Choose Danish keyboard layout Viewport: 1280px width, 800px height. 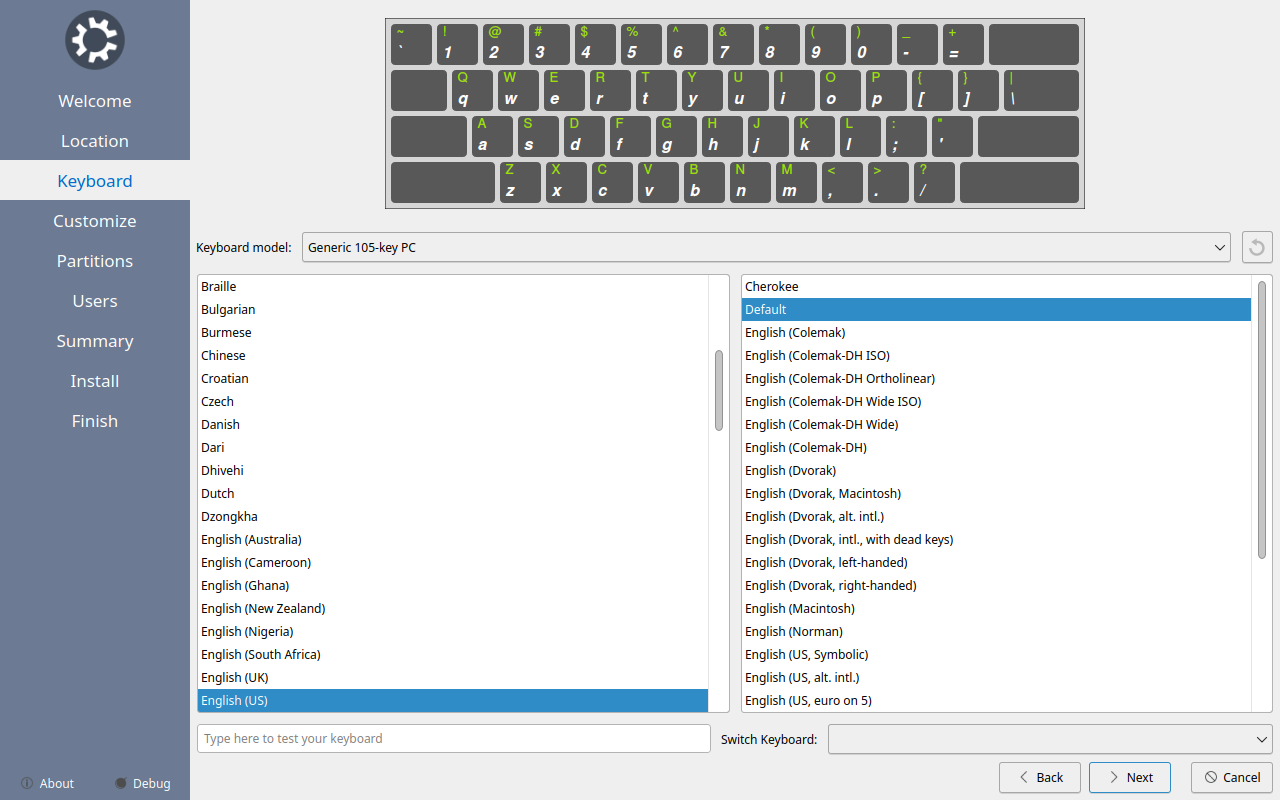453,425
